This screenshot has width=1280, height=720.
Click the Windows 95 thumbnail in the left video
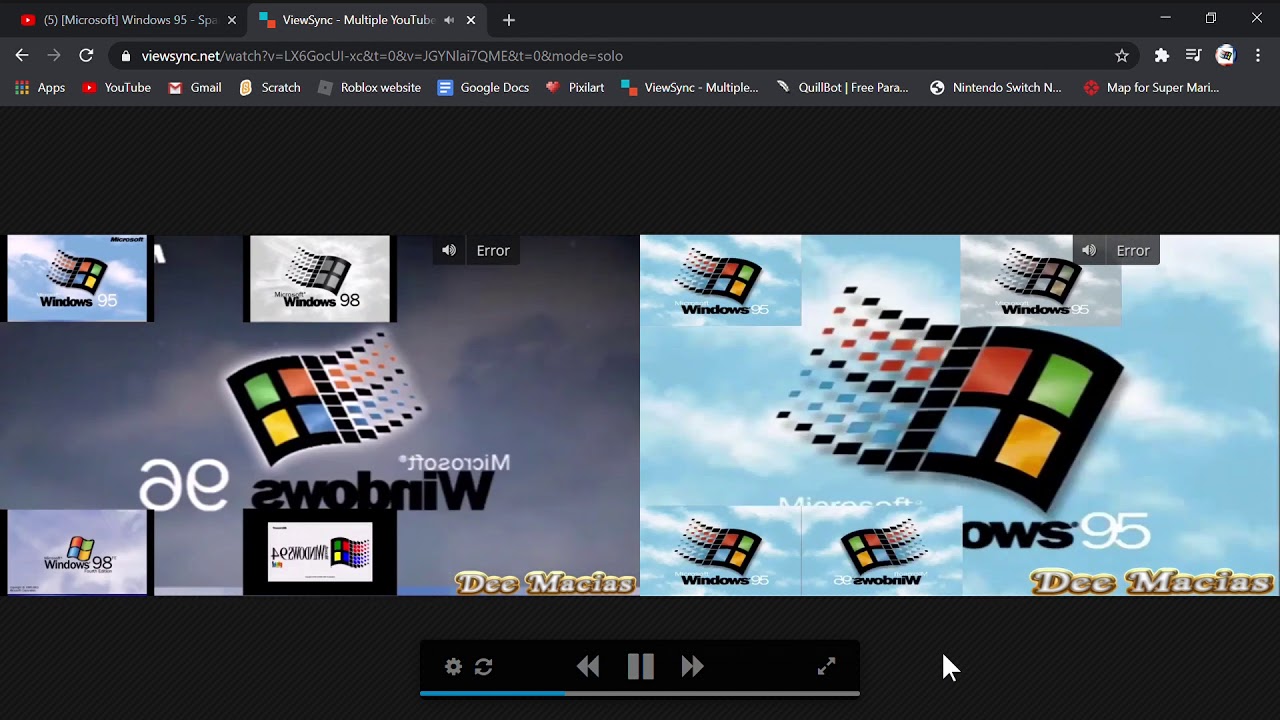[77, 279]
